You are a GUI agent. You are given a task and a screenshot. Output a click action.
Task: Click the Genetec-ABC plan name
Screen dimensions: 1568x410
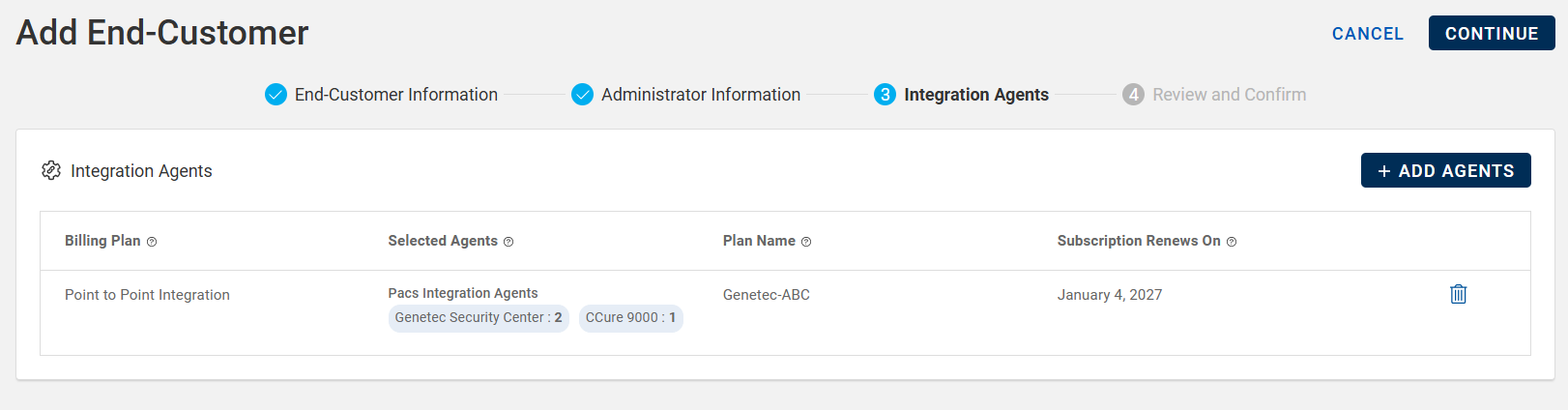(767, 295)
